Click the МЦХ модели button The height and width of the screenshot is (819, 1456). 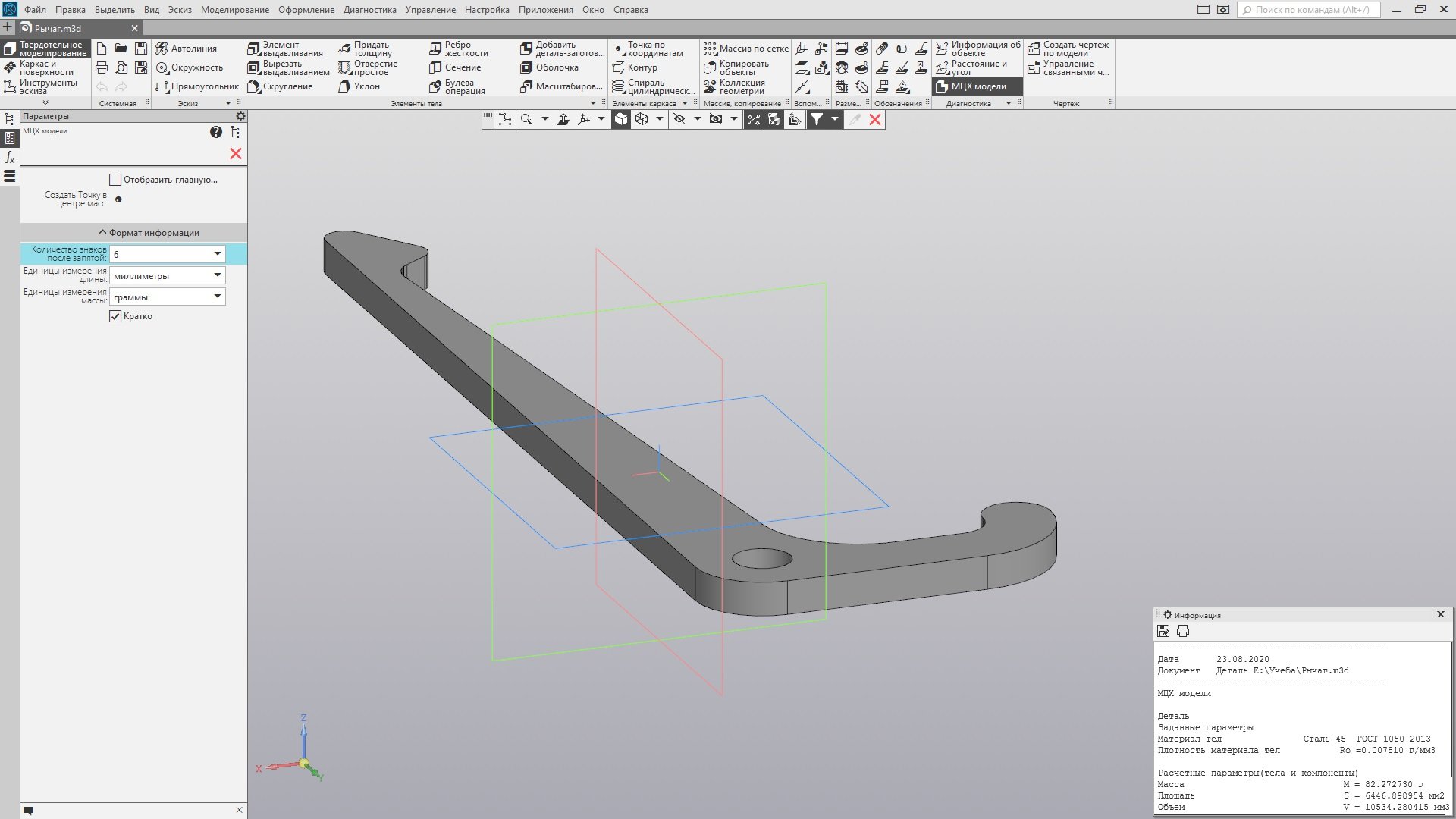pos(977,86)
